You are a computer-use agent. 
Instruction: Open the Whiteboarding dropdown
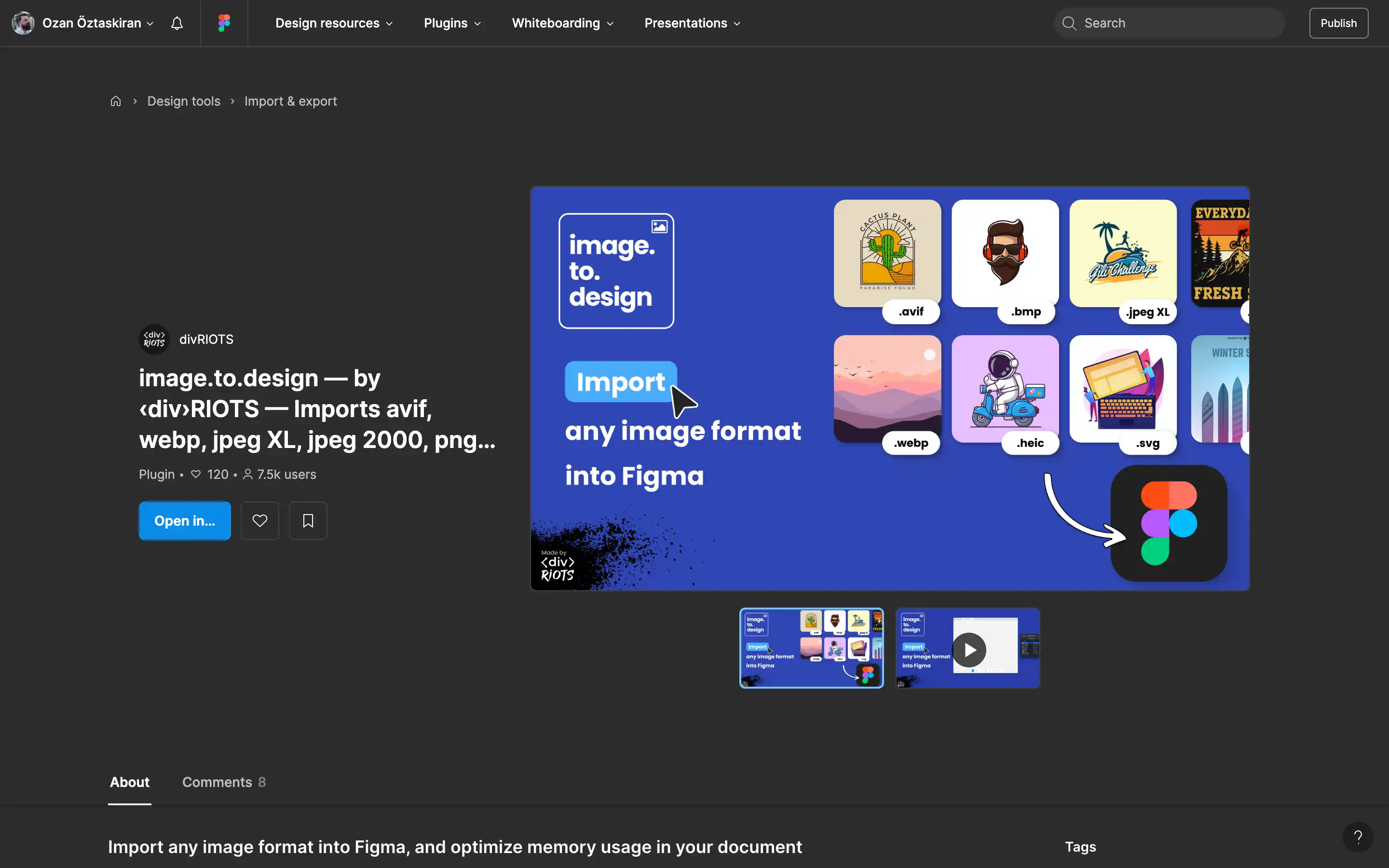(x=562, y=23)
